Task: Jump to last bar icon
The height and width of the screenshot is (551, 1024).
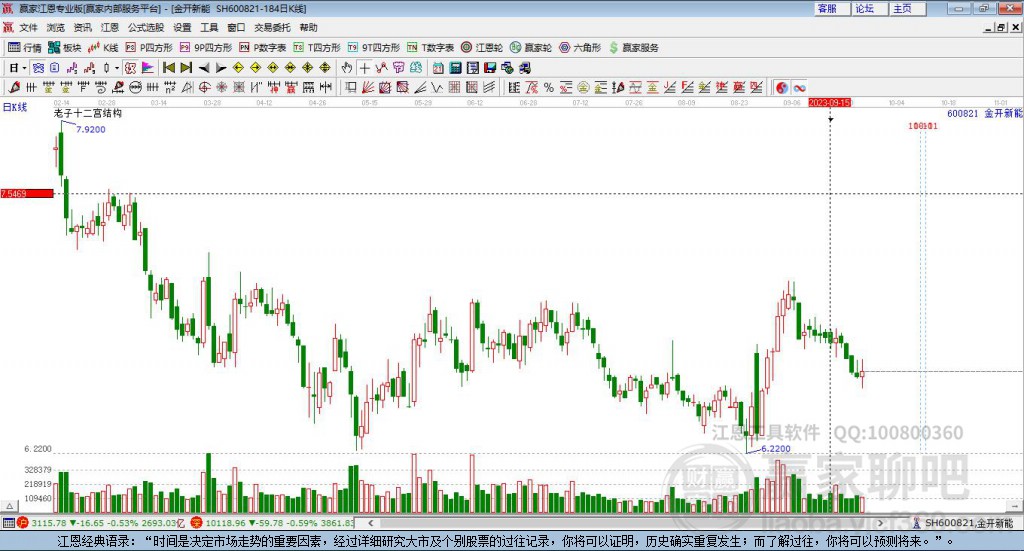Action: click(186, 68)
